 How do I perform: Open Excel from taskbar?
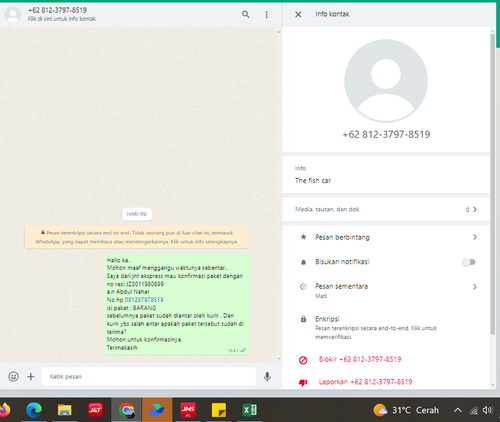[x=249, y=410]
